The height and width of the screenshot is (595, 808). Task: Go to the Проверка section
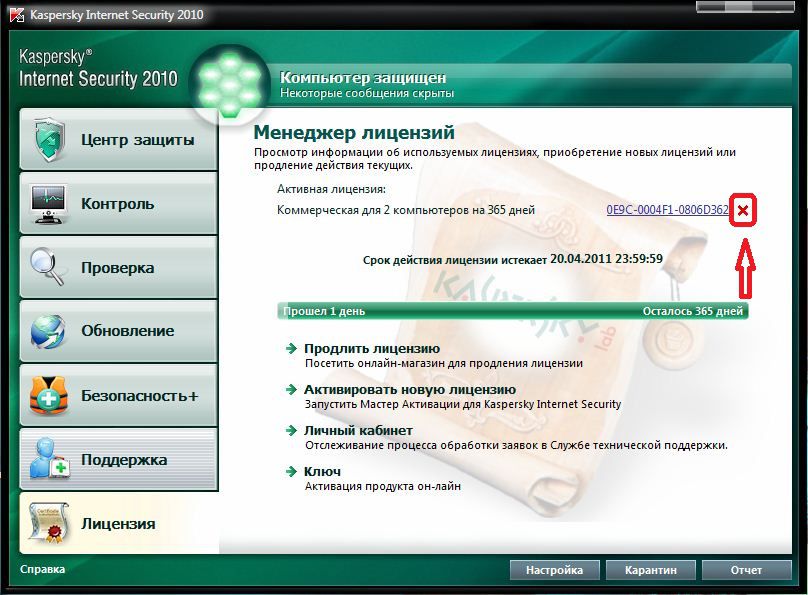click(x=119, y=267)
